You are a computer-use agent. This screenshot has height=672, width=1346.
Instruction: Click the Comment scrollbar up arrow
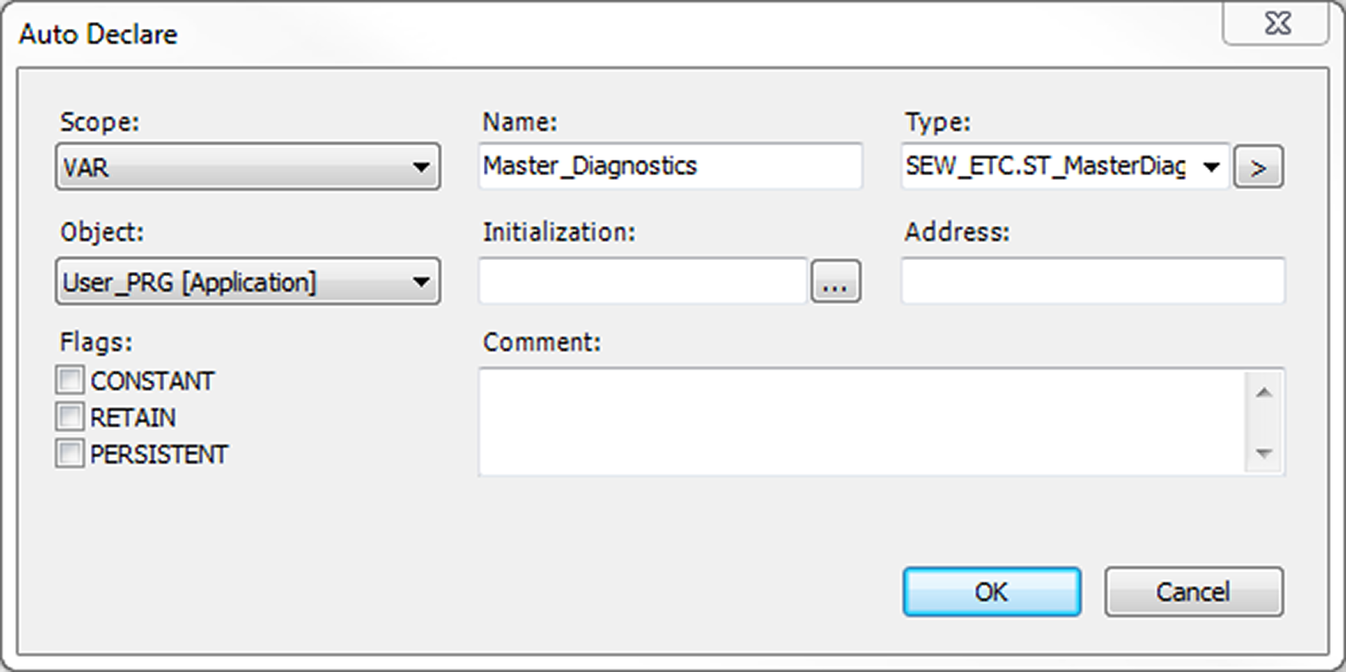coord(1264,392)
